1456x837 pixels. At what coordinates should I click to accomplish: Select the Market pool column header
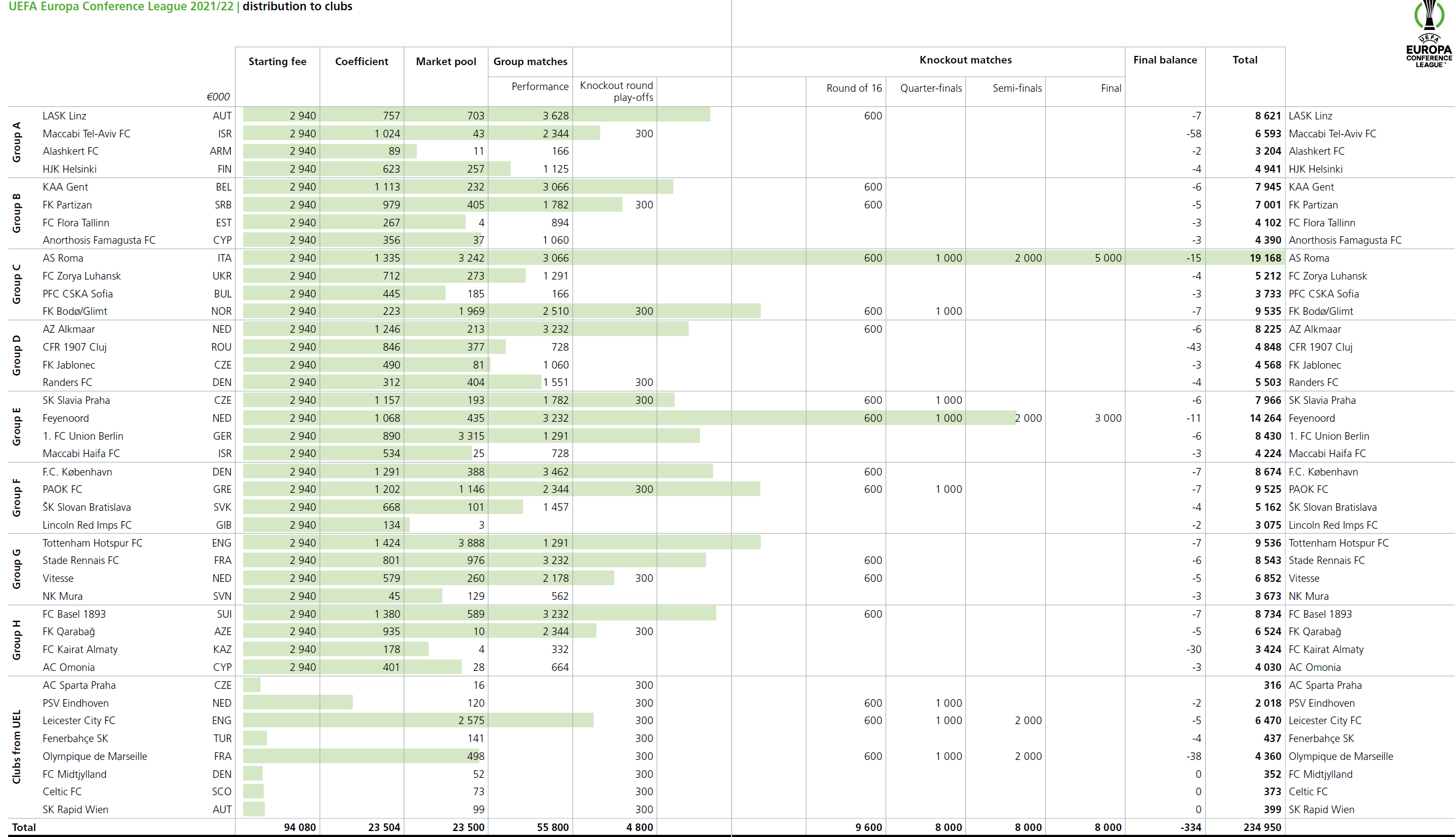[x=446, y=61]
